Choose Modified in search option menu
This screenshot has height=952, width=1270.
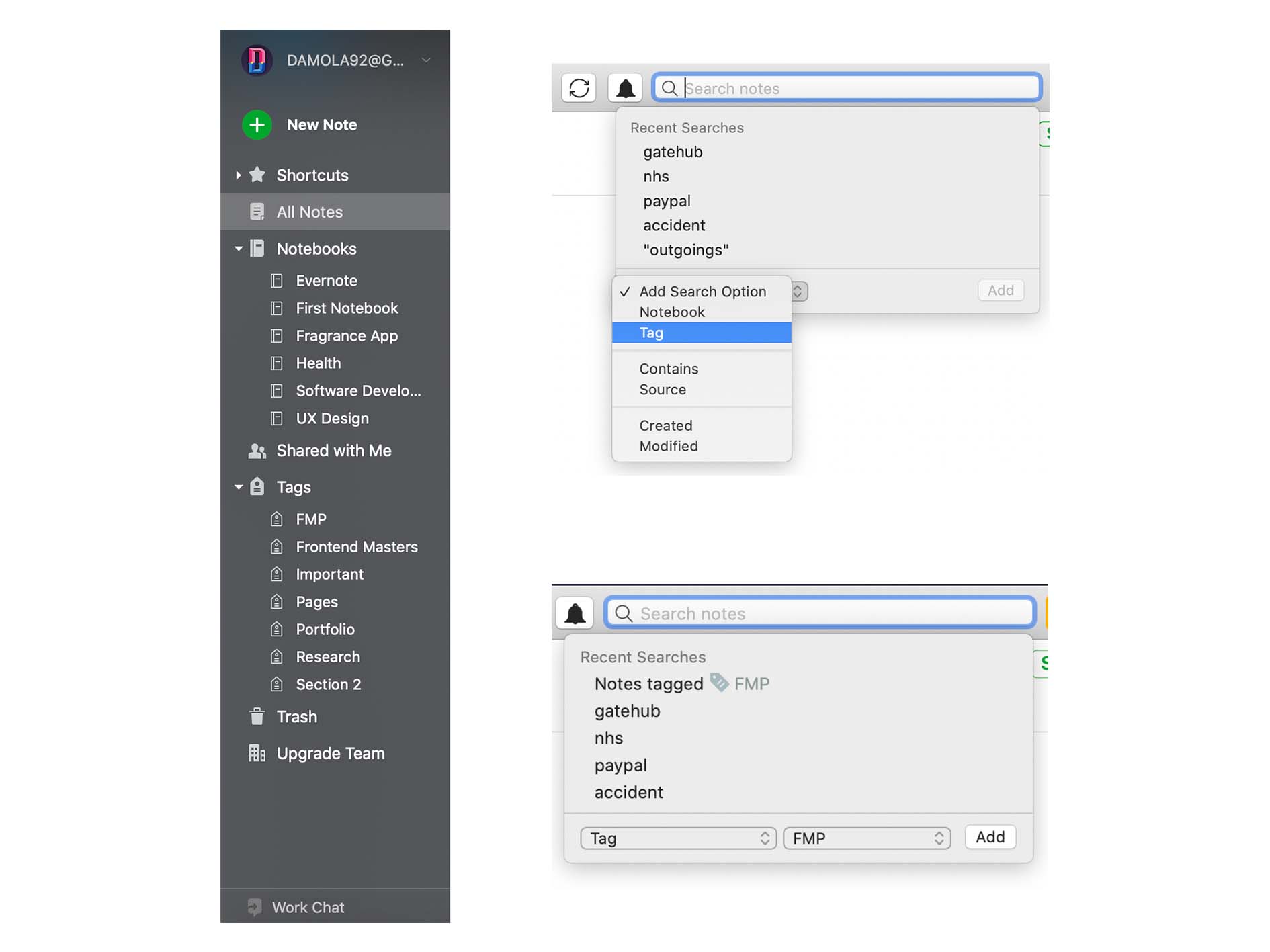coord(702,447)
